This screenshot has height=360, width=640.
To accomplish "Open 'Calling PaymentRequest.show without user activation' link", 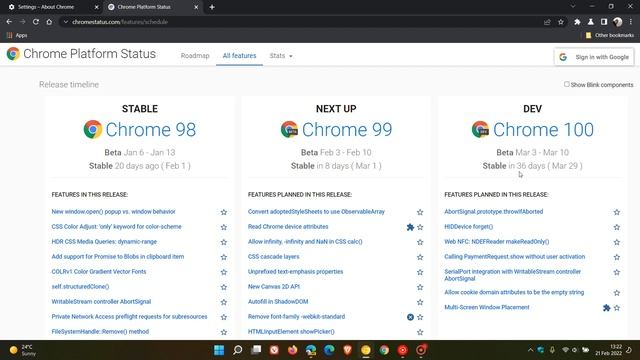I will [x=515, y=256].
